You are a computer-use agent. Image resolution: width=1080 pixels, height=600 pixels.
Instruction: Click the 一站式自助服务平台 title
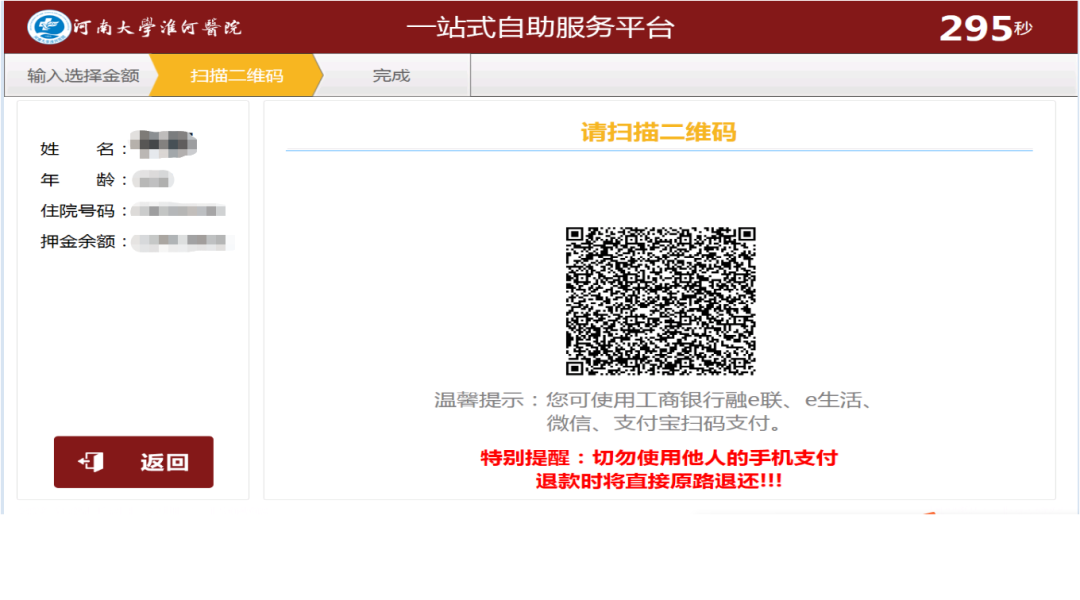(x=540, y=28)
